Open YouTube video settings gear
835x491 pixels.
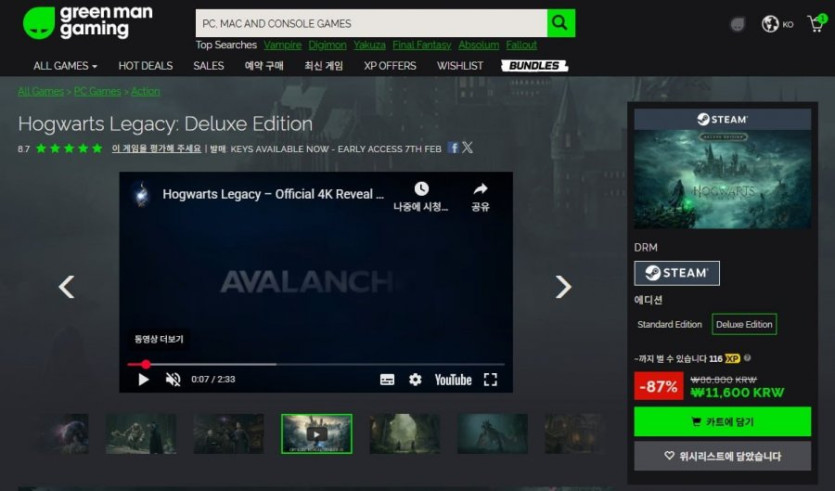415,380
